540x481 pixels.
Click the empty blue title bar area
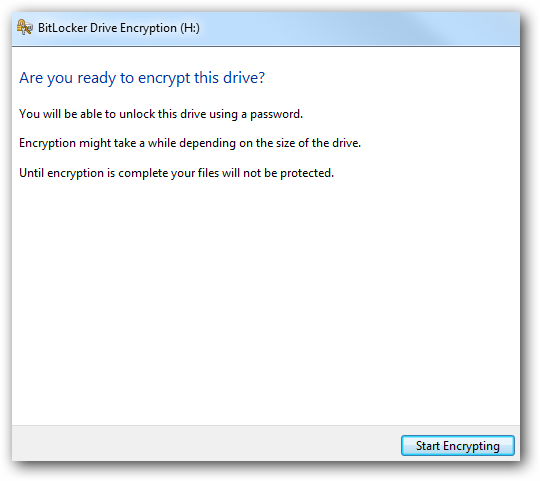pyautogui.click(x=358, y=28)
